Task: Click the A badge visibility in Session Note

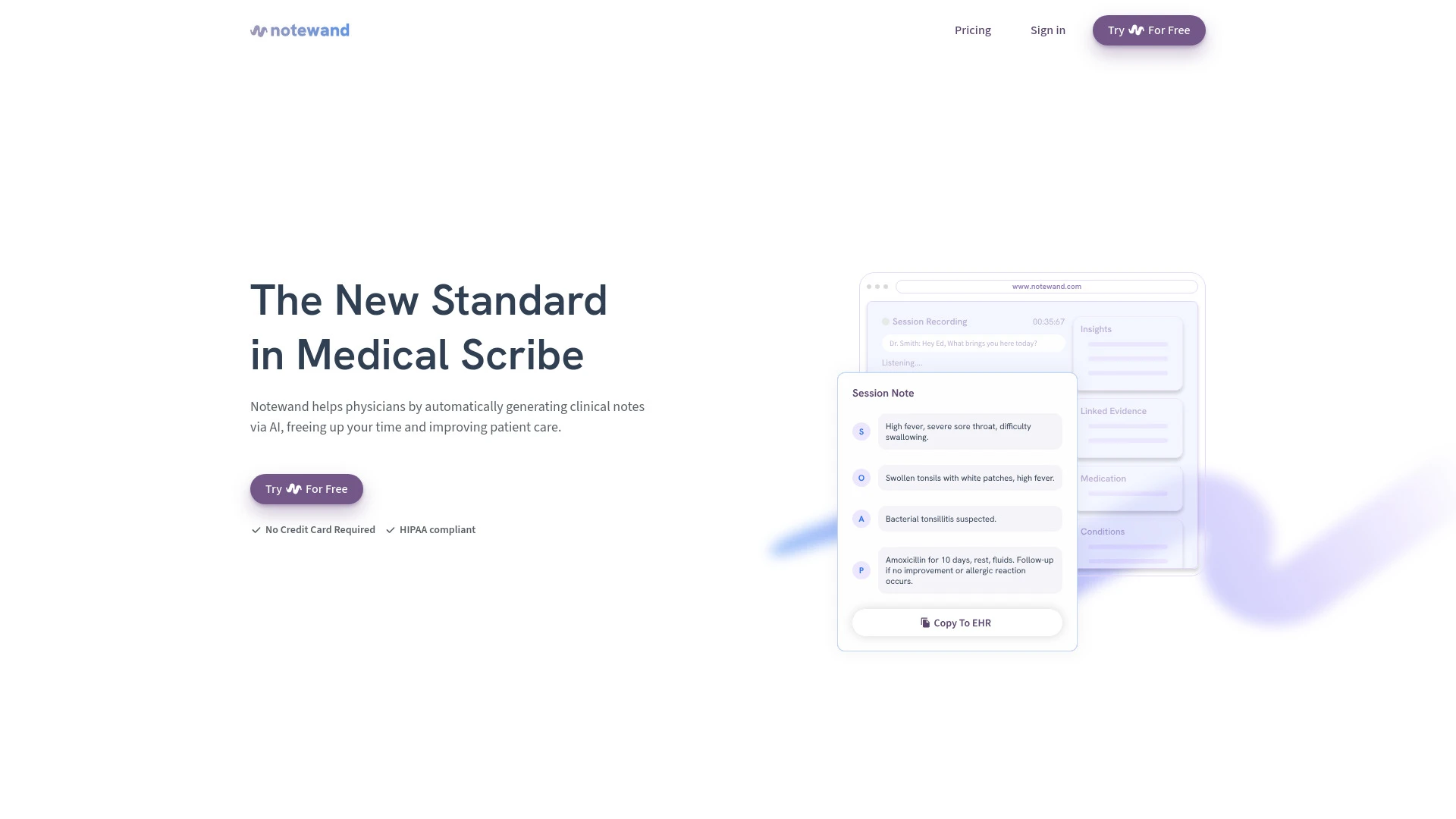Action: tap(861, 518)
